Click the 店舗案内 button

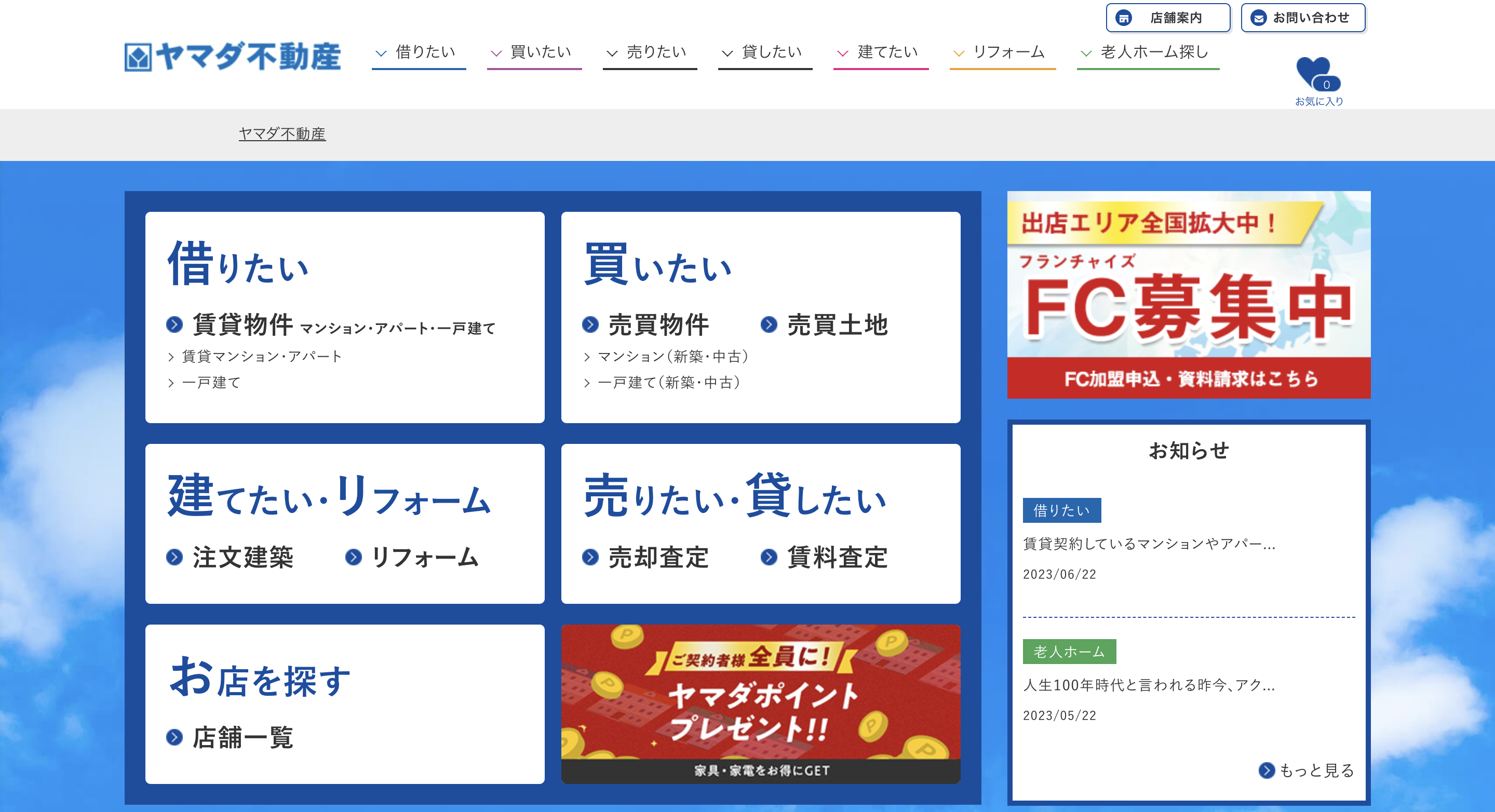[1168, 18]
